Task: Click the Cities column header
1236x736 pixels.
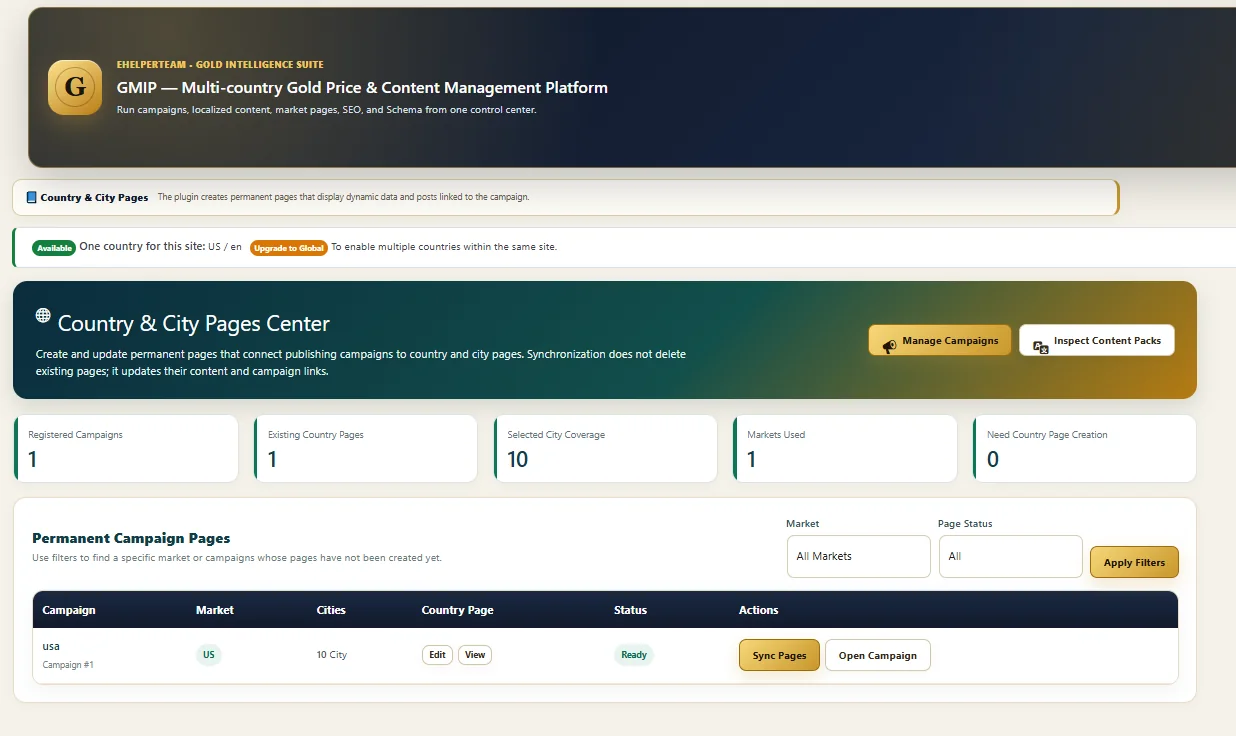Action: 331,610
